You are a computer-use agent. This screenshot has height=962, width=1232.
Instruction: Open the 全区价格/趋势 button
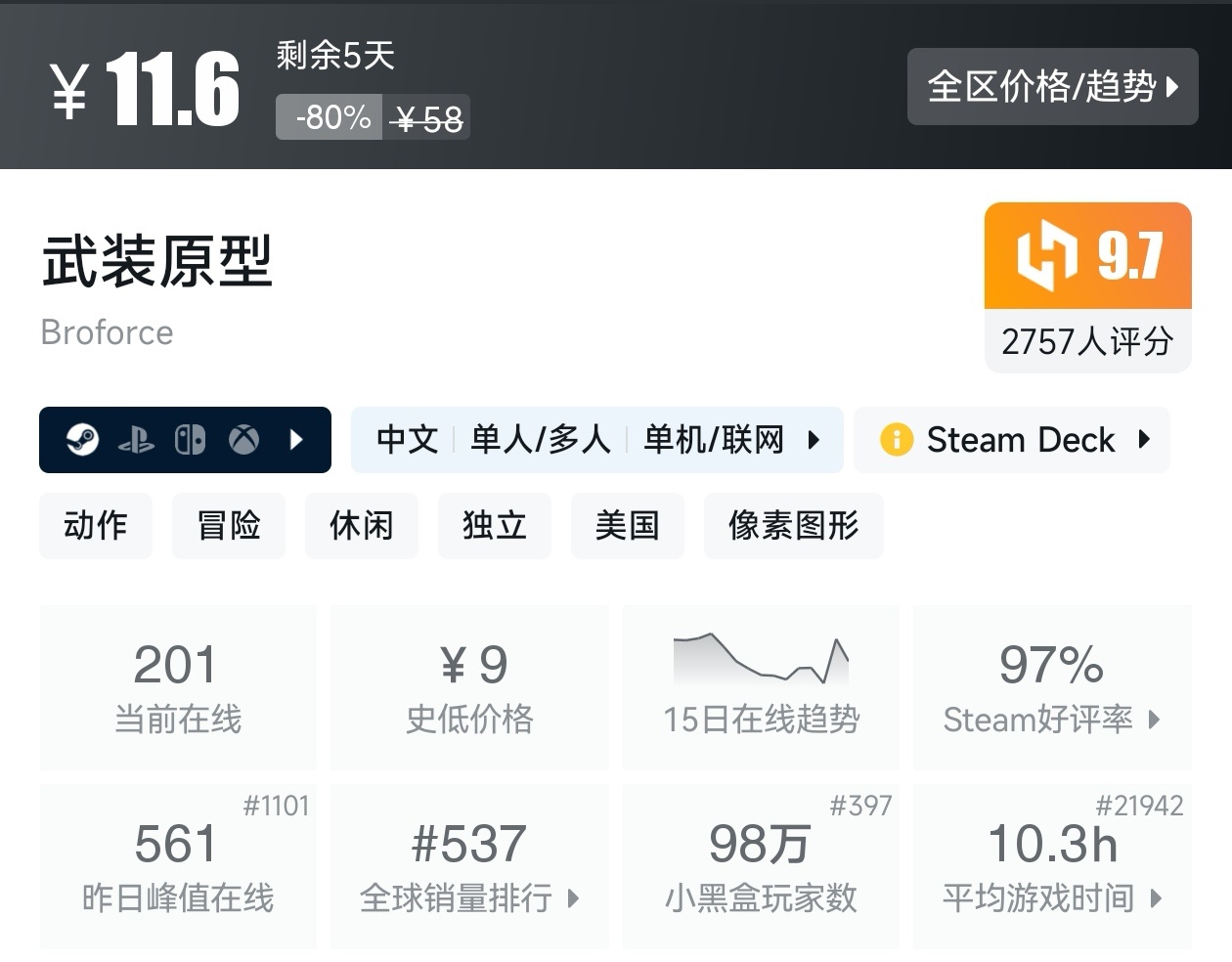[1052, 86]
